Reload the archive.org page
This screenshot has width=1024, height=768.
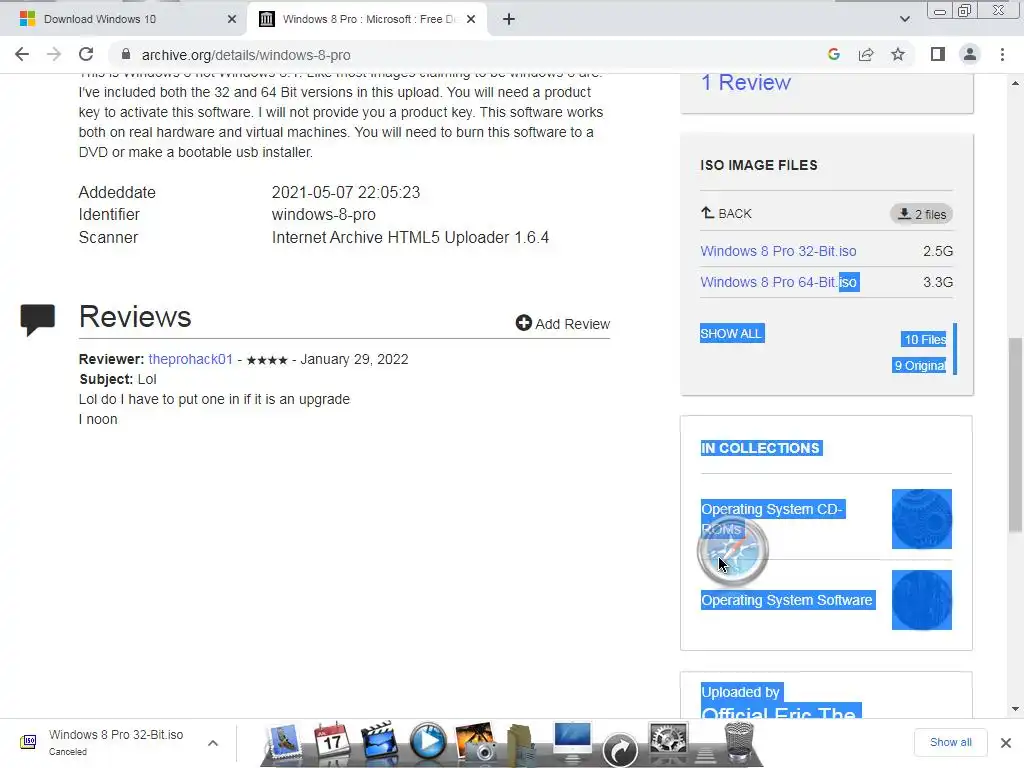coord(86,54)
